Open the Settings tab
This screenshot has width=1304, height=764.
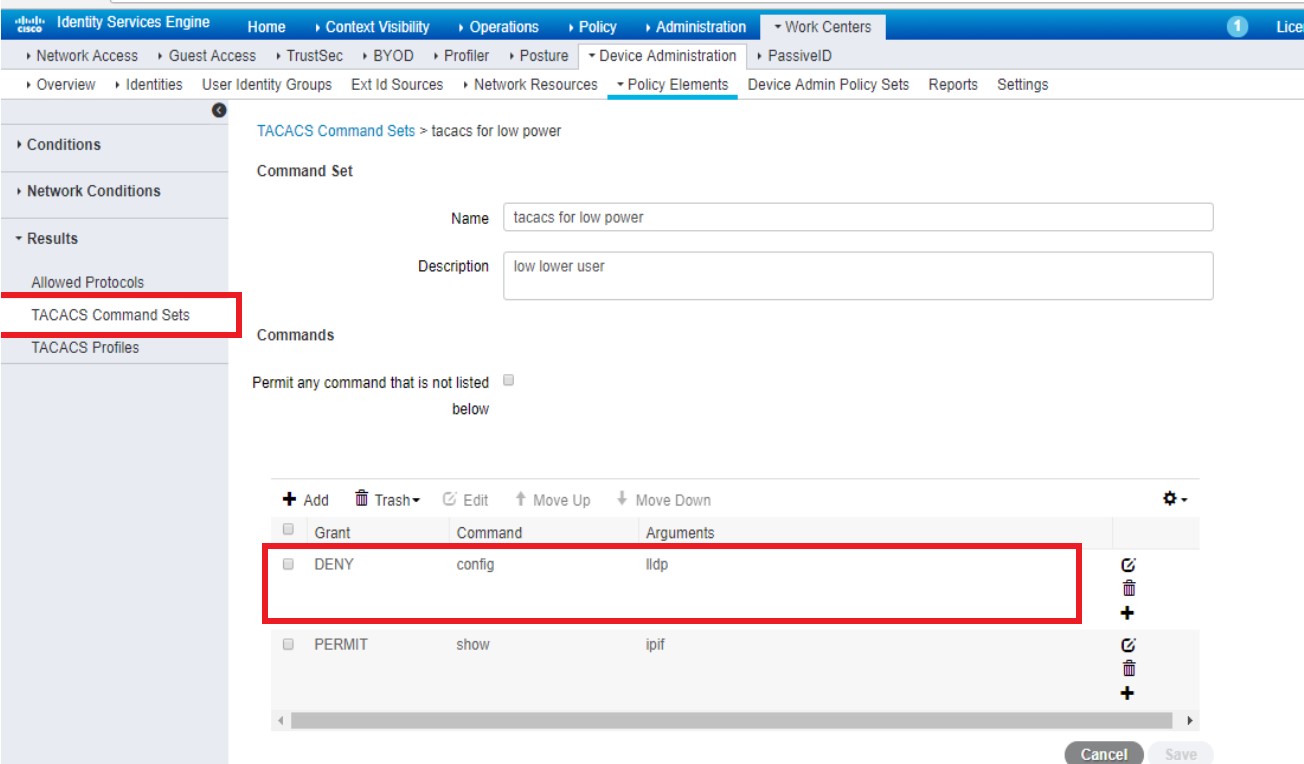click(x=1022, y=85)
